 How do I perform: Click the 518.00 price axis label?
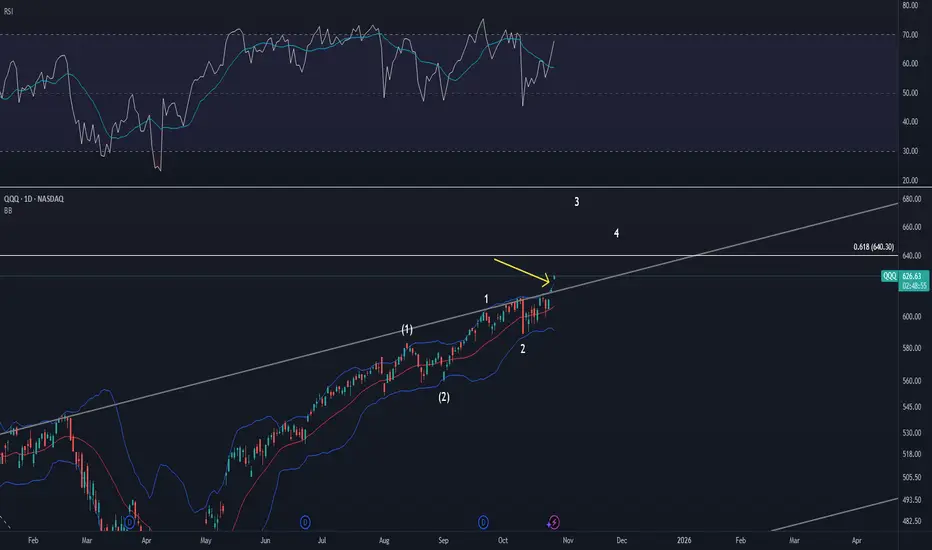click(912, 454)
